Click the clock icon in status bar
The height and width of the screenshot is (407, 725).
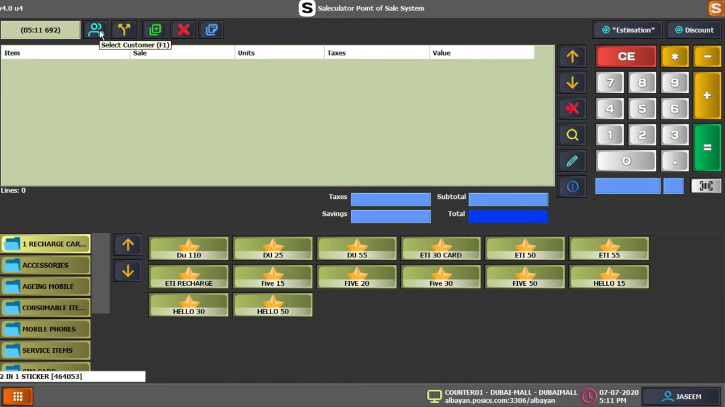(x=589, y=396)
